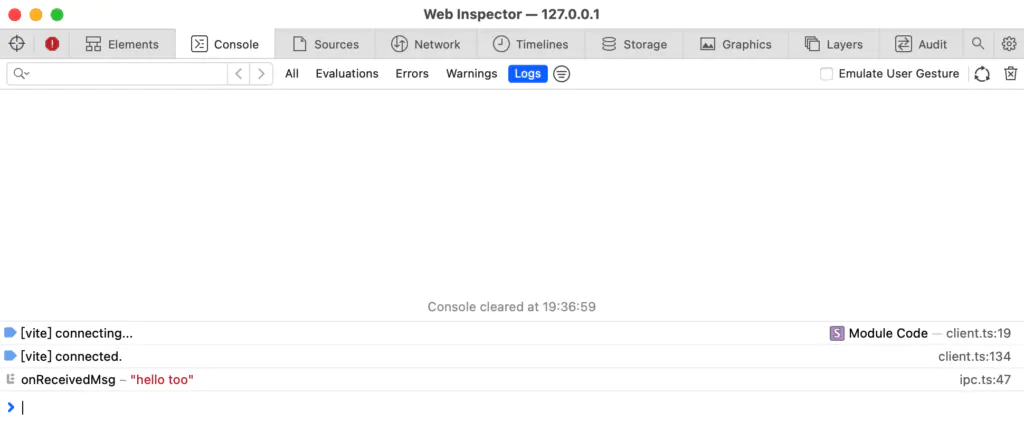Expand the search filter magnifier dropdown

pyautogui.click(x=22, y=74)
